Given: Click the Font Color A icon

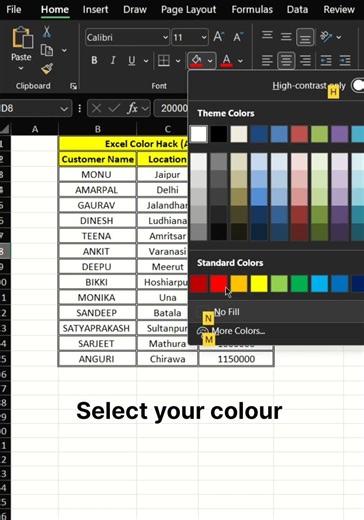Looking at the screenshot, I should pyautogui.click(x=227, y=60).
